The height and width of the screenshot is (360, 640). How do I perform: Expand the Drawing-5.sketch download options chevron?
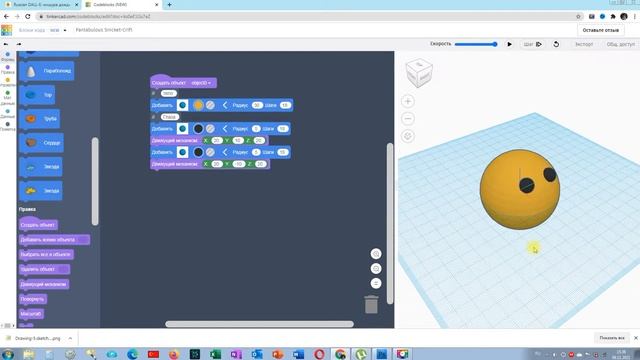click(x=70, y=338)
